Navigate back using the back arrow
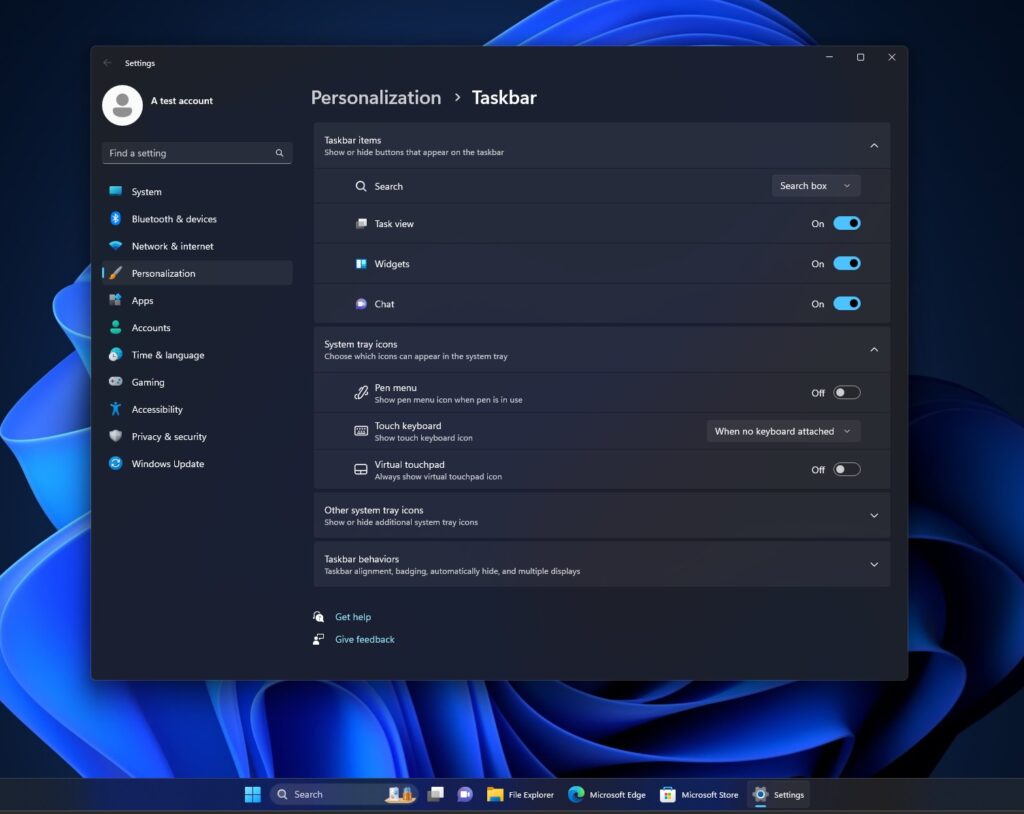Image resolution: width=1024 pixels, height=814 pixels. 107,62
